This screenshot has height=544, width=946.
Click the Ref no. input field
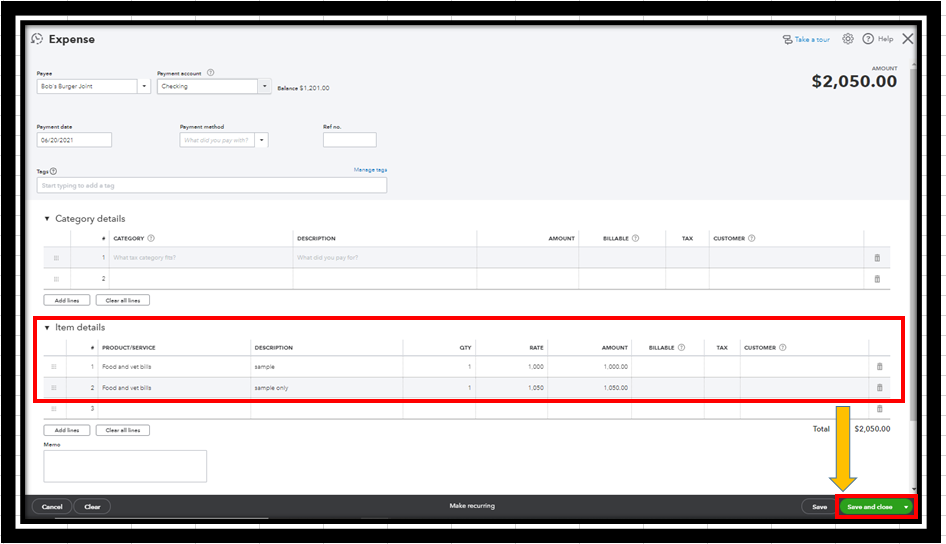tap(350, 140)
